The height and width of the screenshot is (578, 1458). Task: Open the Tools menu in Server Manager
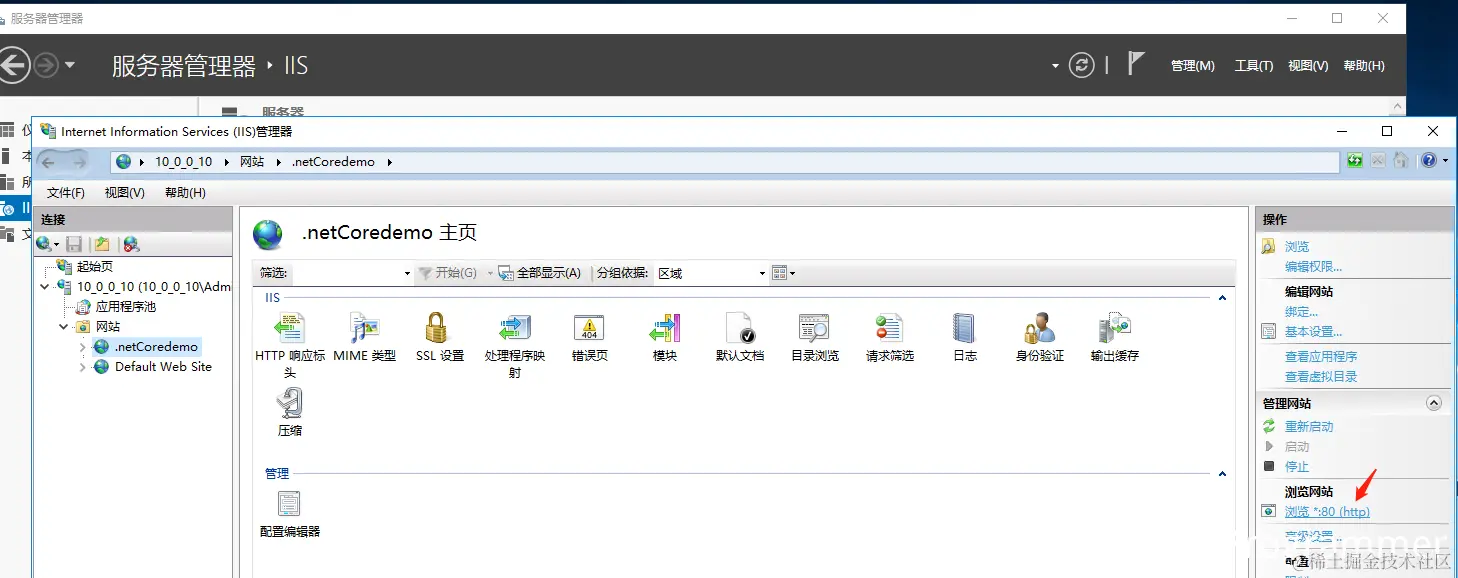click(1253, 65)
